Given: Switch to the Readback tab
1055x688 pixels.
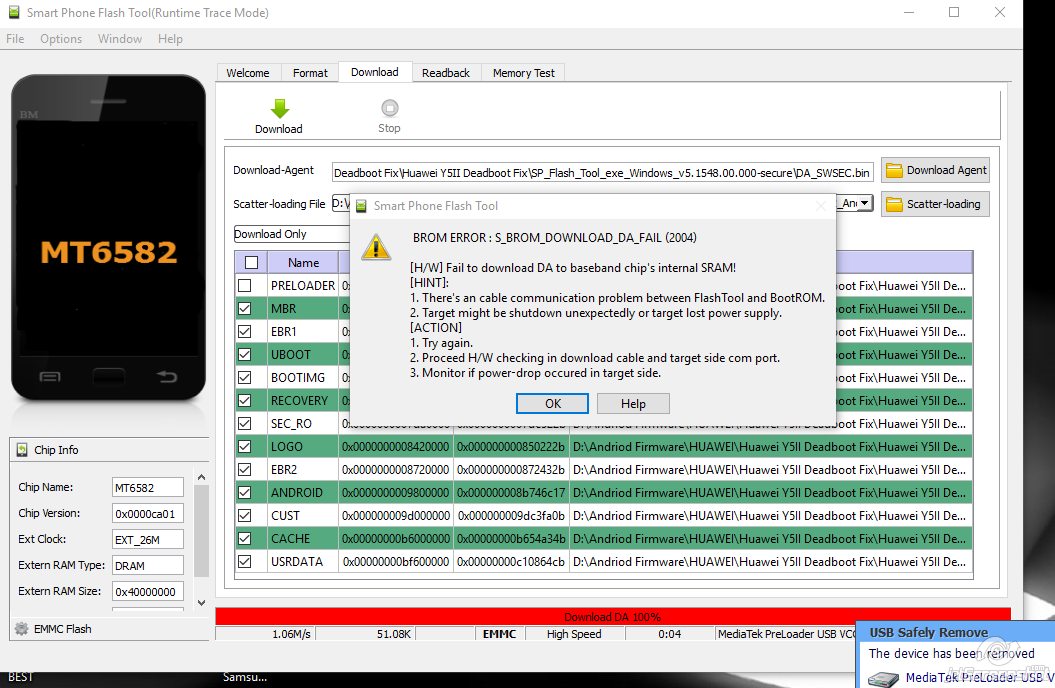Looking at the screenshot, I should [445, 73].
